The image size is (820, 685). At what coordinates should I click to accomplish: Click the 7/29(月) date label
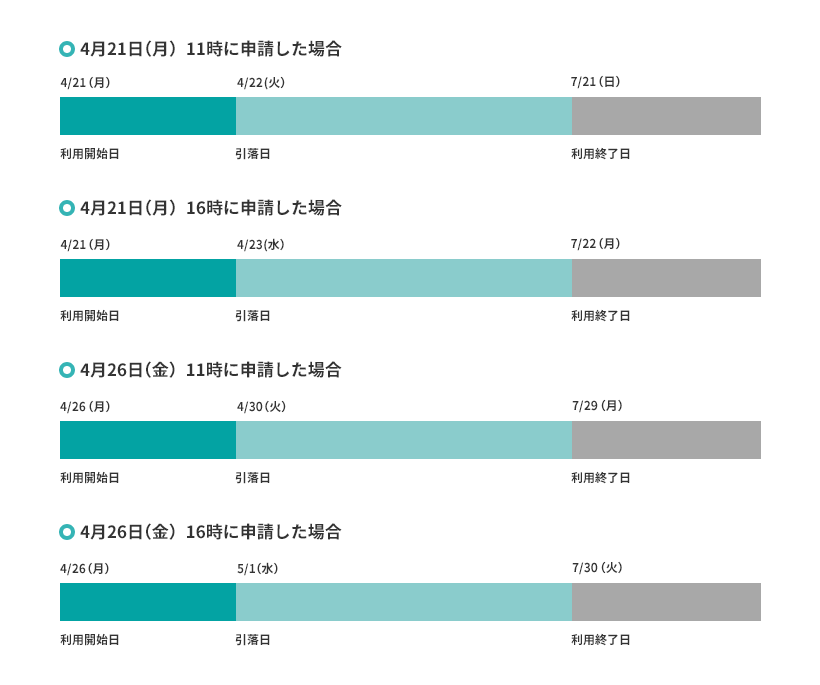click(x=597, y=406)
